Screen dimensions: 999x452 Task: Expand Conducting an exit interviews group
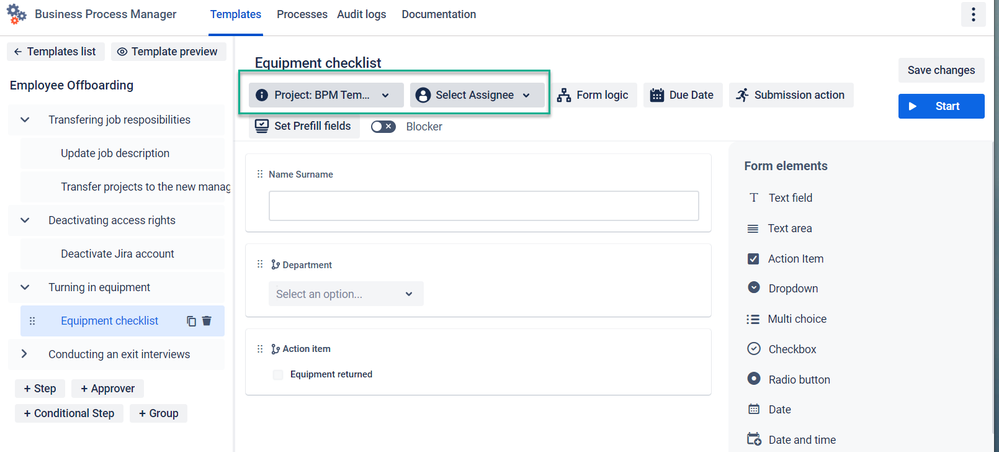pyautogui.click(x=25, y=354)
